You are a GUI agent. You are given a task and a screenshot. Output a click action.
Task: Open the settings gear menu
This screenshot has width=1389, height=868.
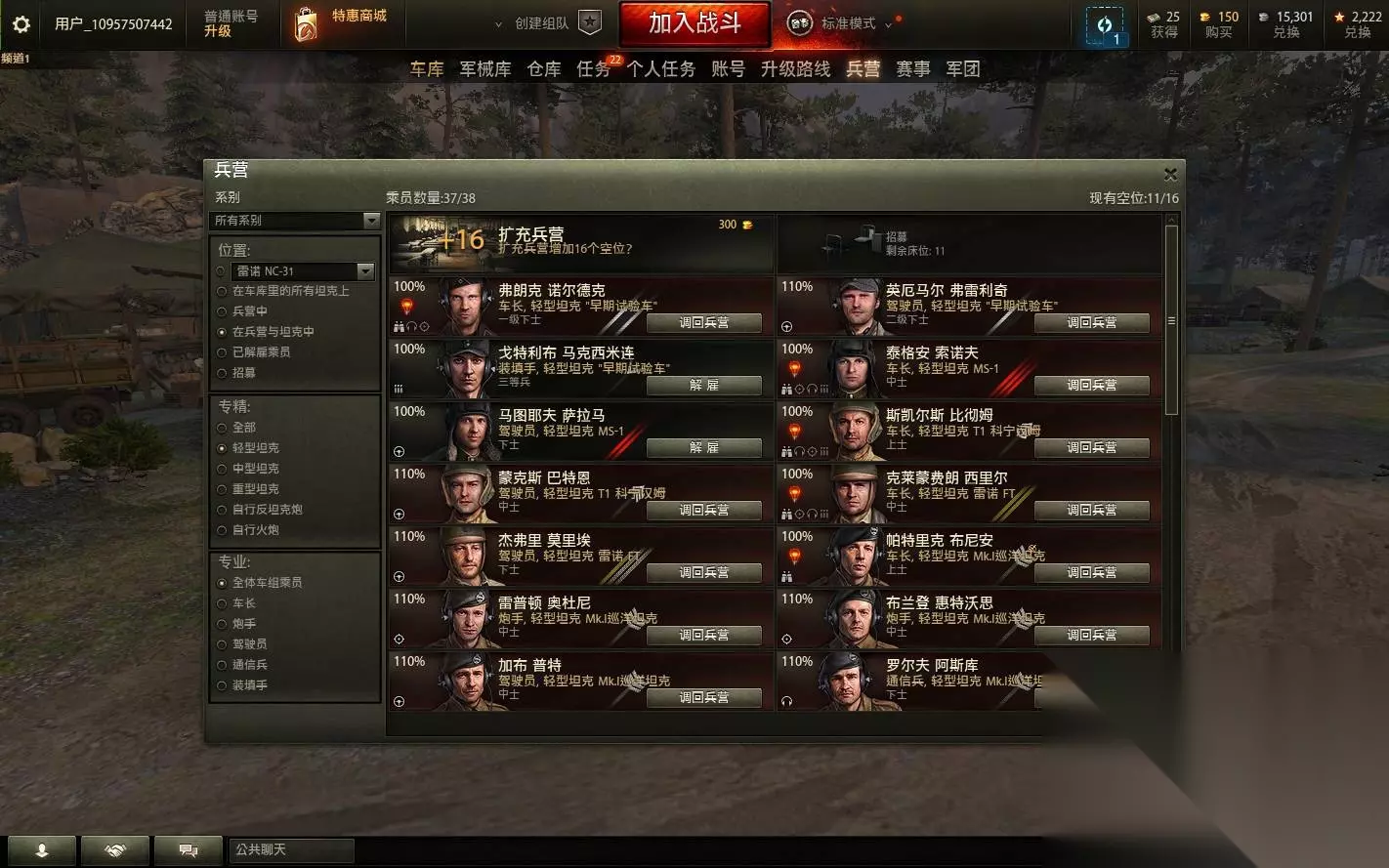21,23
